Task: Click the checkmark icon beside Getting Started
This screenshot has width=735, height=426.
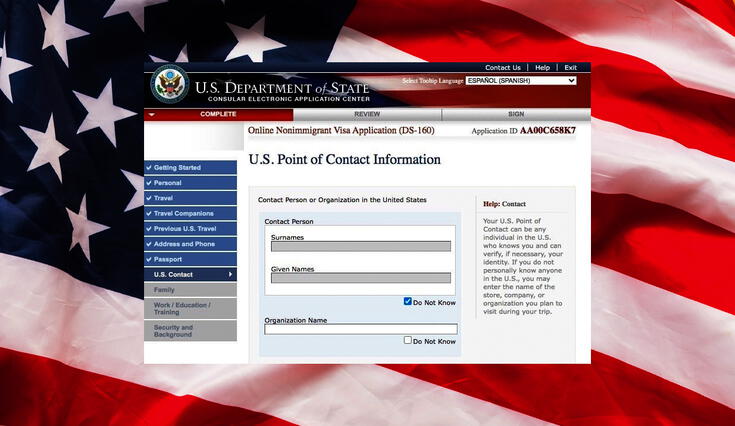Action: click(149, 167)
